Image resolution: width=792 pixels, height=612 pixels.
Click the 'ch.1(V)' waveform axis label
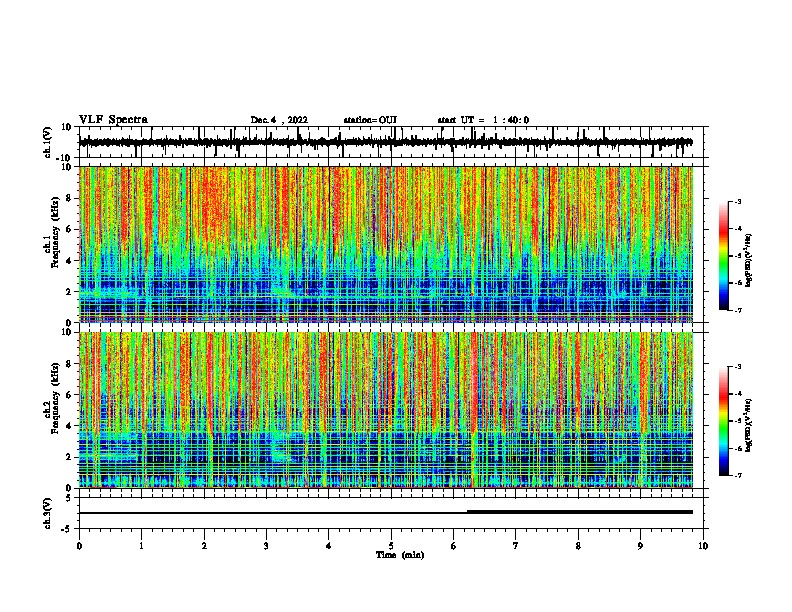point(48,142)
